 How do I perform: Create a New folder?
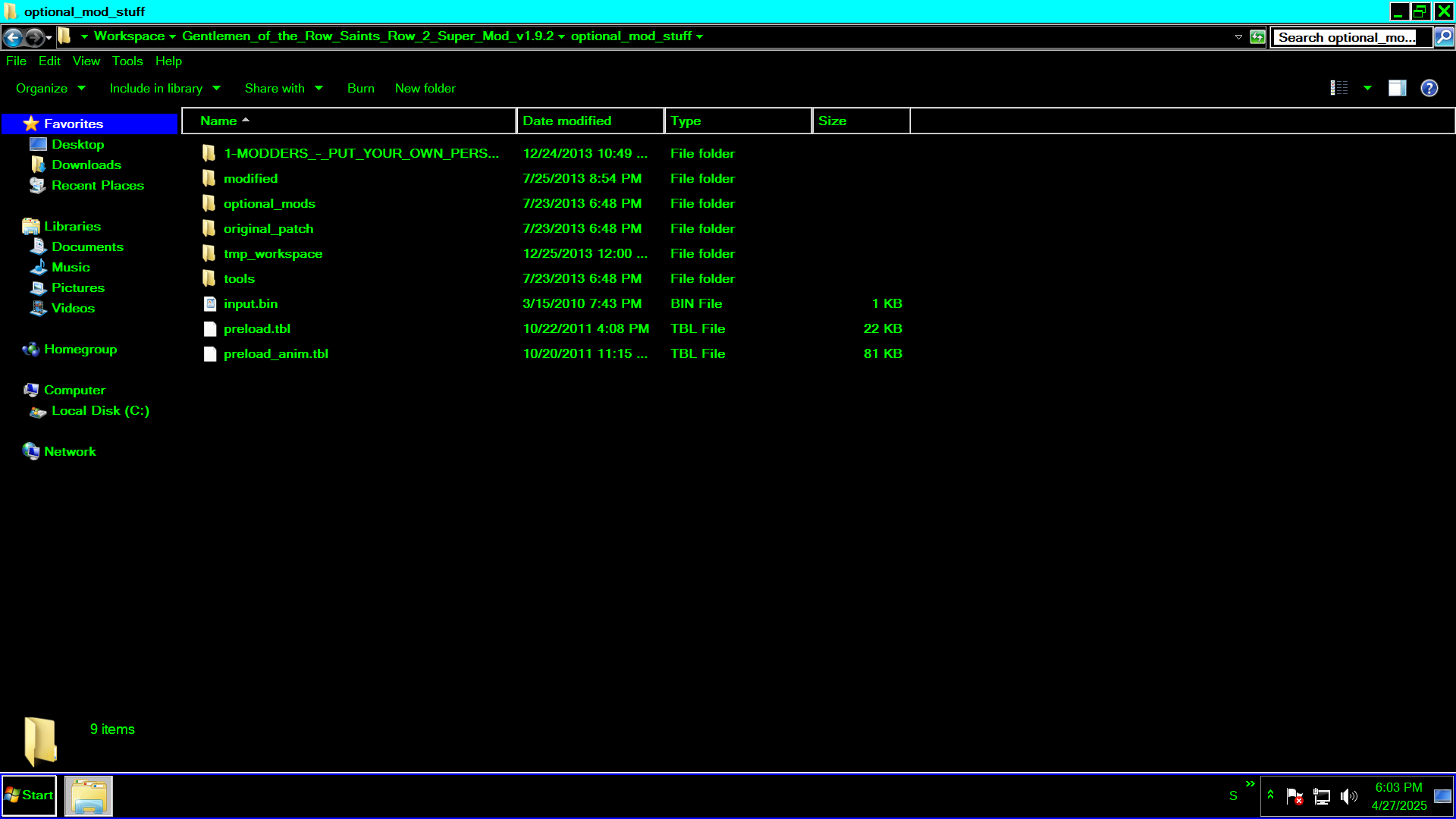[425, 89]
